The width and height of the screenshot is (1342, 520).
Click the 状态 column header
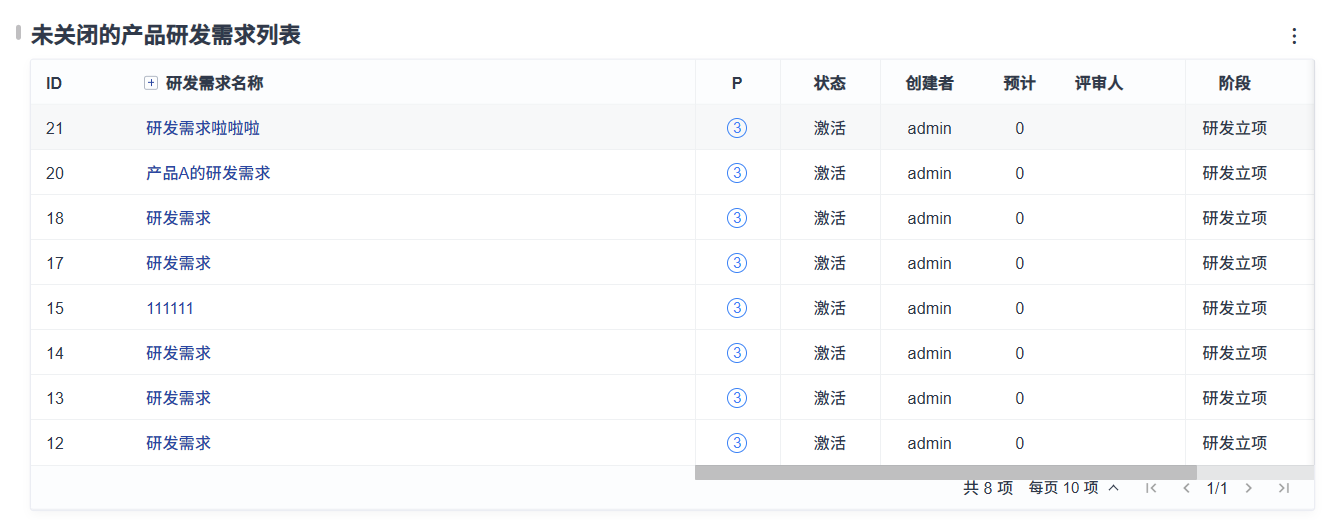click(x=829, y=83)
